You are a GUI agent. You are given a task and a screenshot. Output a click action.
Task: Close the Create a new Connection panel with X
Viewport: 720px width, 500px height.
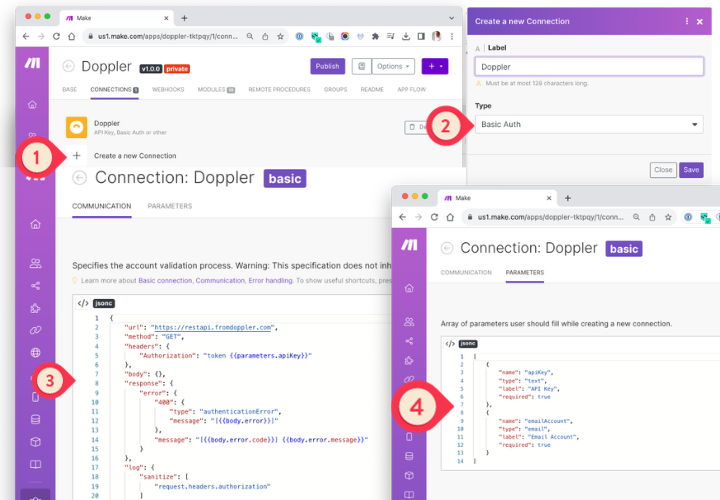(700, 21)
